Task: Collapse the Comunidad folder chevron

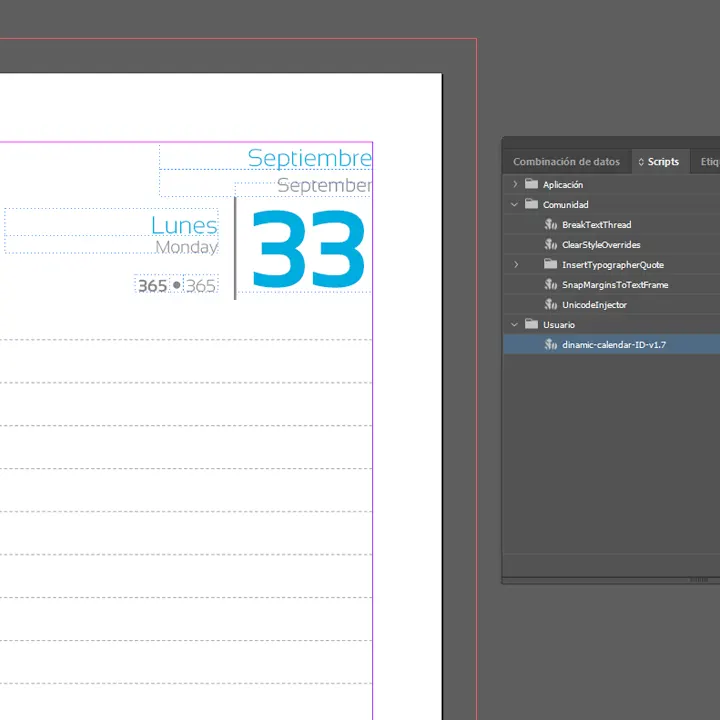Action: tap(515, 205)
